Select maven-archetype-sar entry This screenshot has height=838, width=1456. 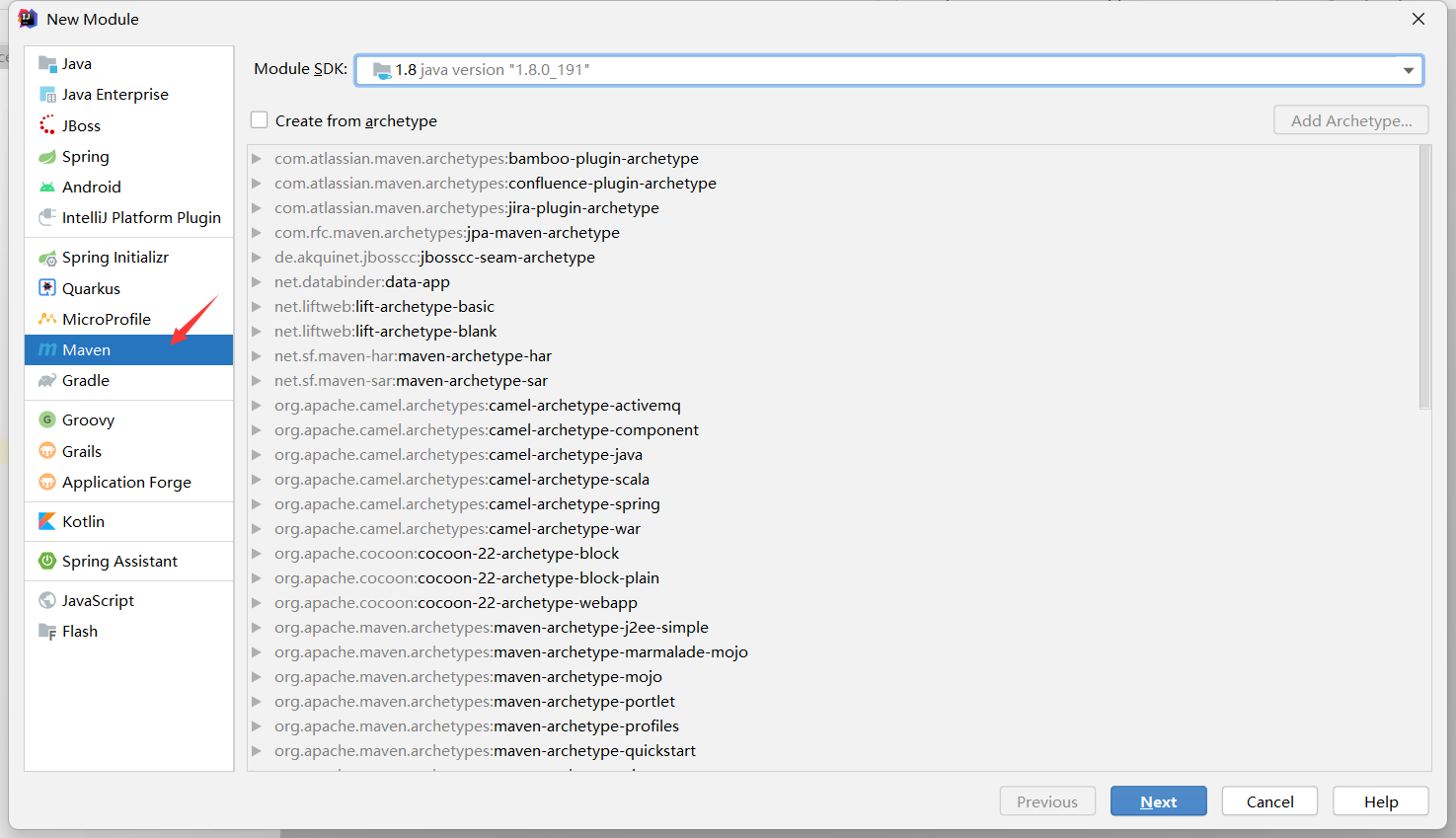pyautogui.click(x=411, y=381)
